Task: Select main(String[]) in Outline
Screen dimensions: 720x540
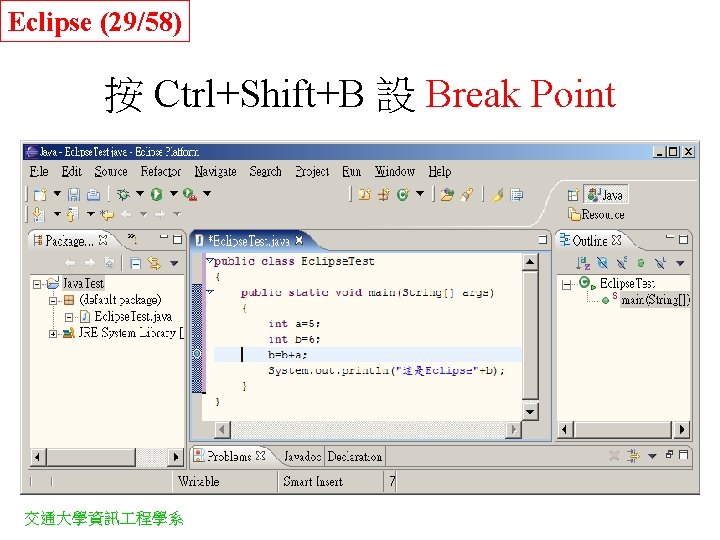Action: click(x=655, y=300)
